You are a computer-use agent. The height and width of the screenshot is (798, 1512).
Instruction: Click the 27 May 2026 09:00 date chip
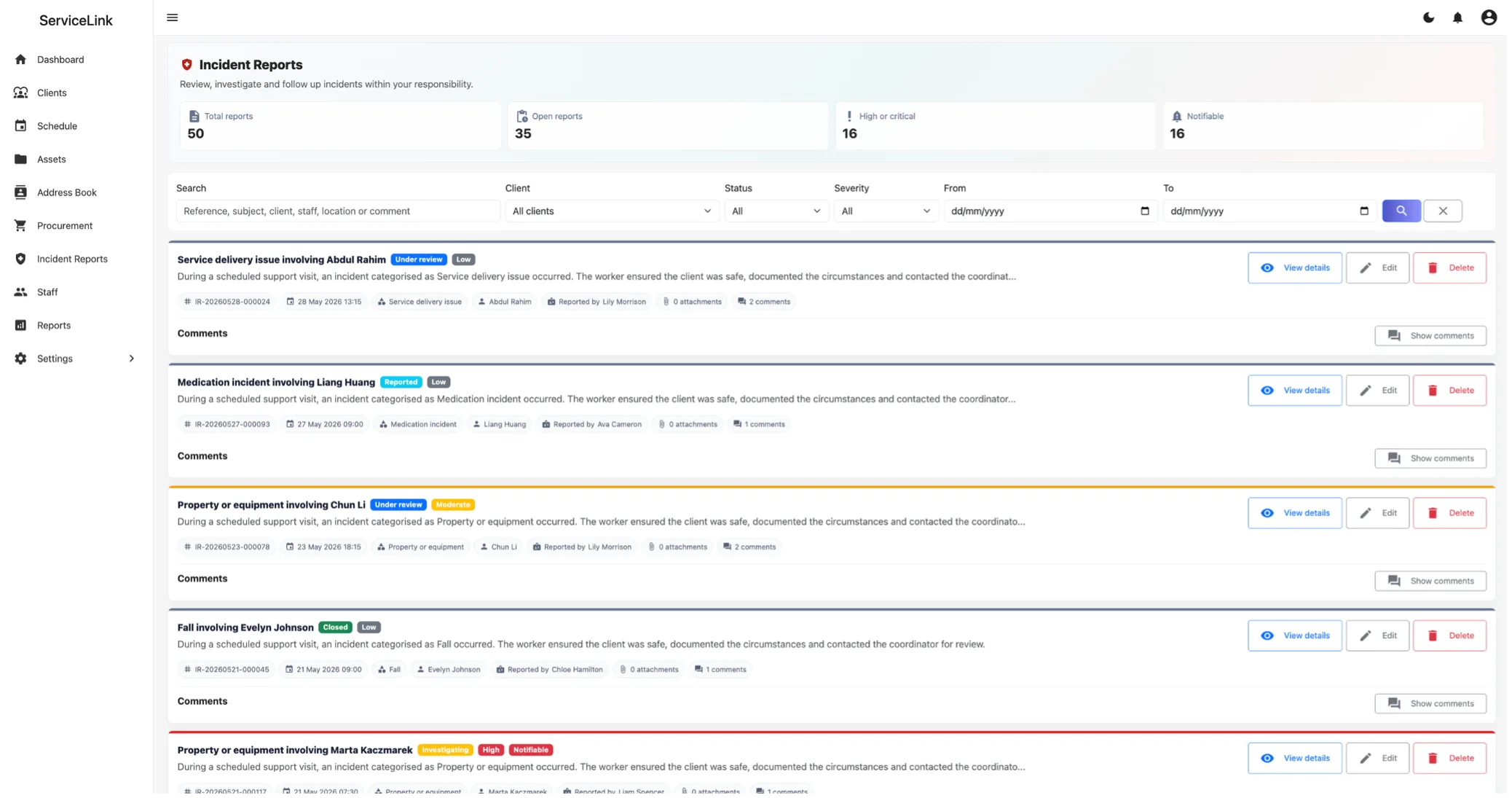coord(324,423)
